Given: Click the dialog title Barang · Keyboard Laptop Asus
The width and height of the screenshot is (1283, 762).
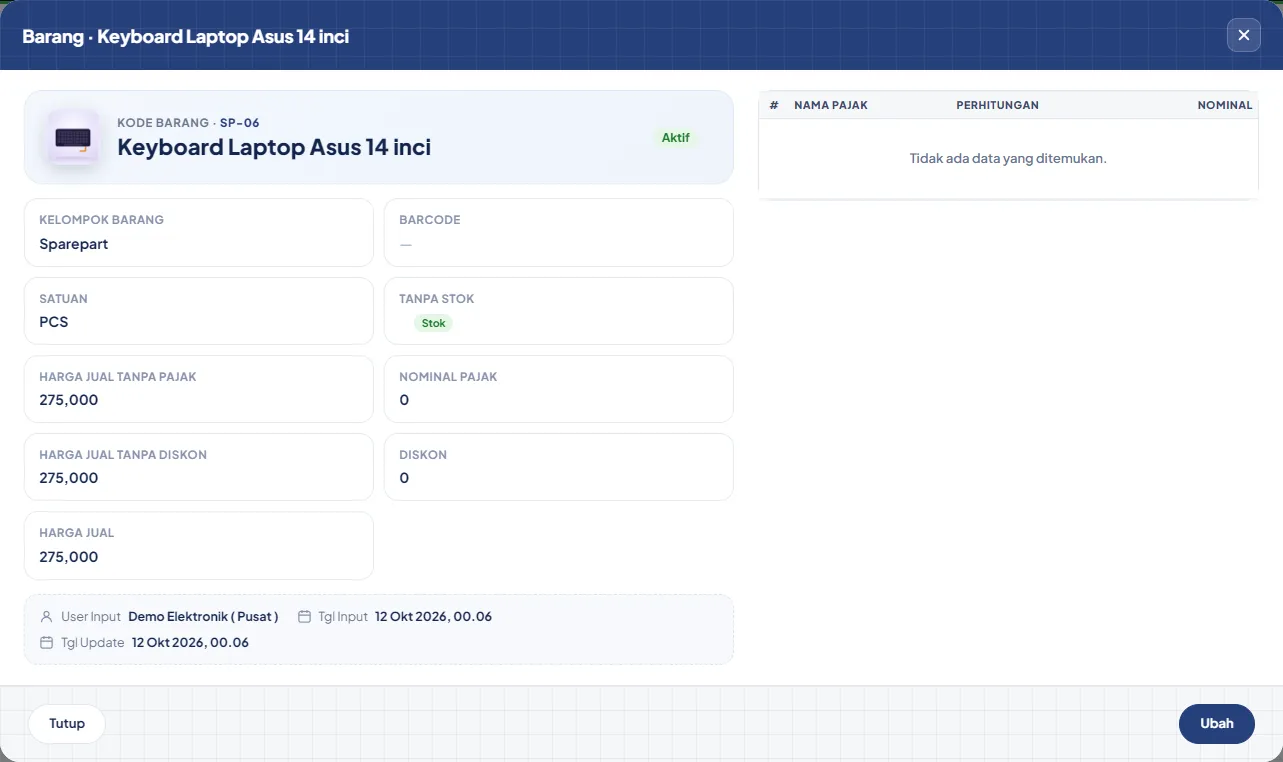Looking at the screenshot, I should point(186,37).
